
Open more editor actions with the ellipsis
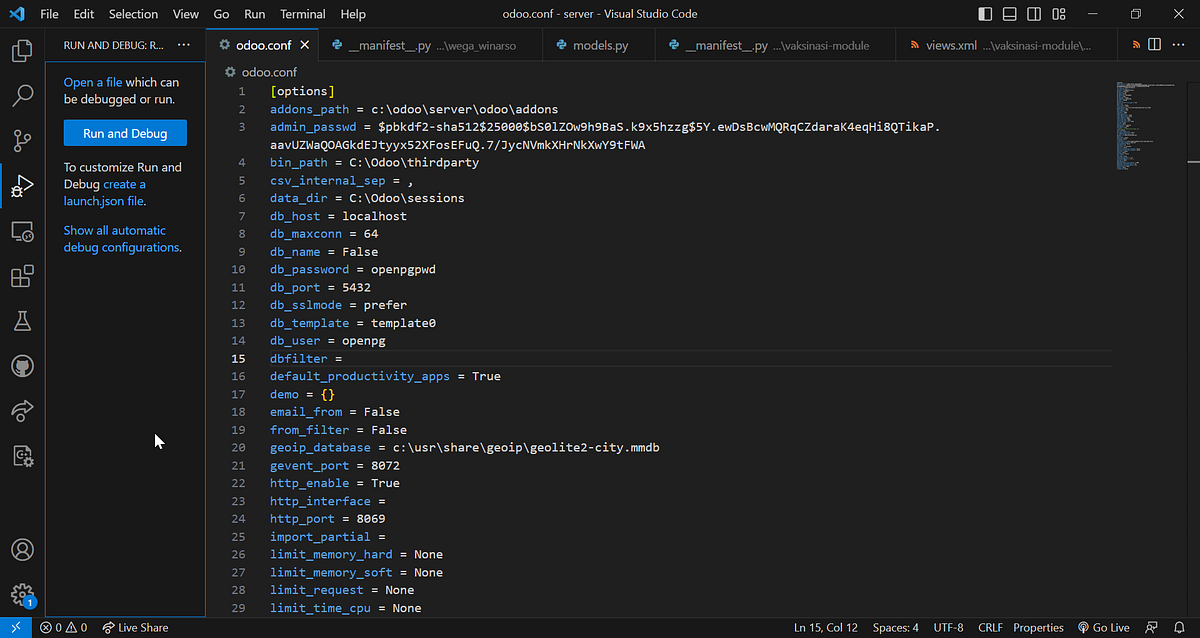pyautogui.click(x=1177, y=44)
